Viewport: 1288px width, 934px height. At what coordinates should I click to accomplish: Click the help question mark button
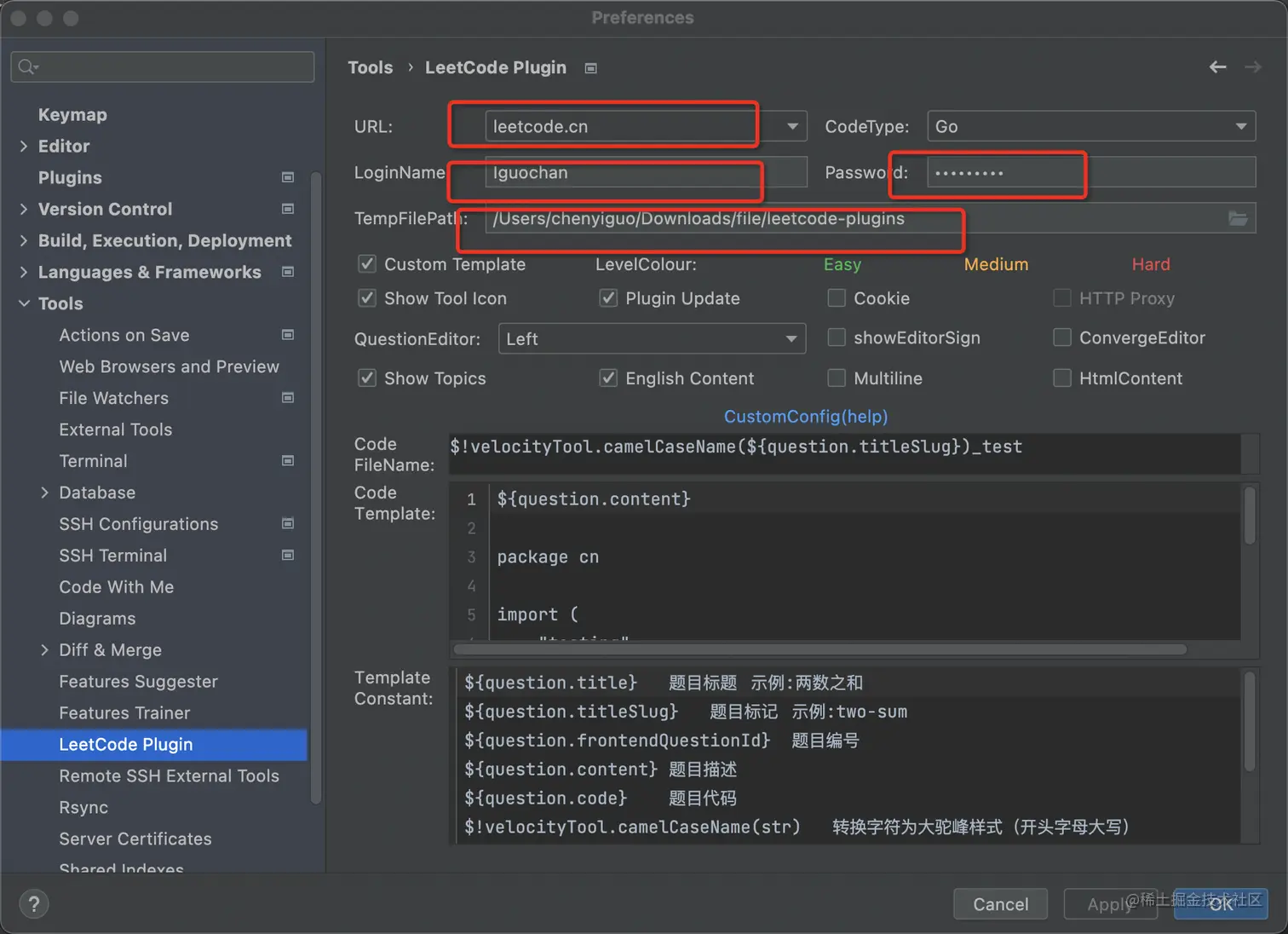tap(34, 904)
